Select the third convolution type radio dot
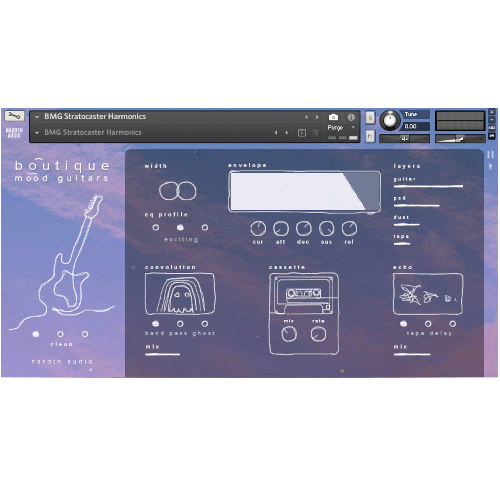The height and width of the screenshot is (500, 500). pos(205,324)
